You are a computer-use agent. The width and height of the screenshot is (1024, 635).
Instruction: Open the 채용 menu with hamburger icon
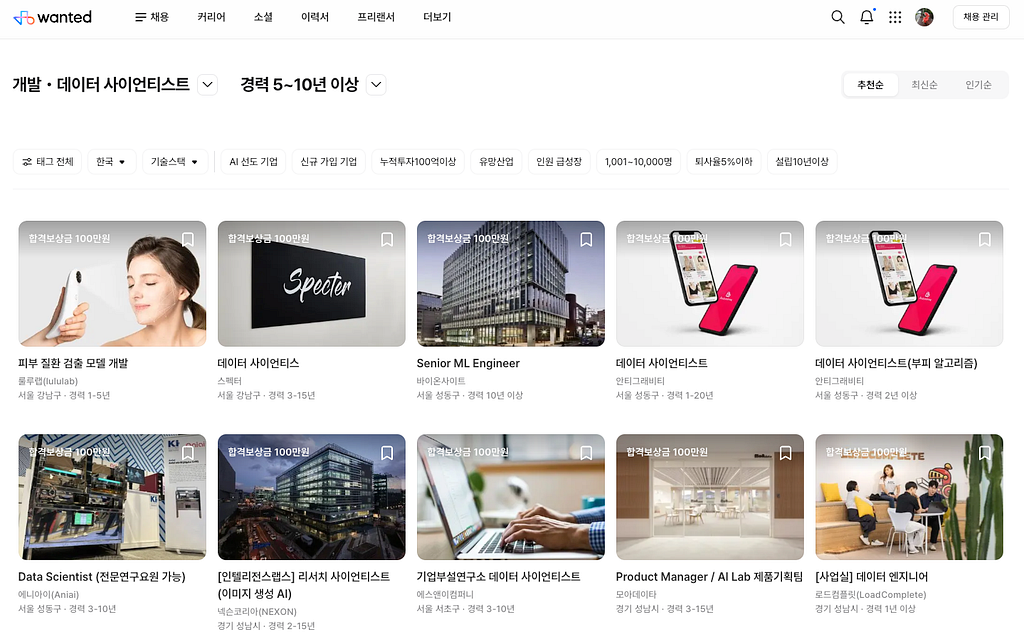coord(152,18)
